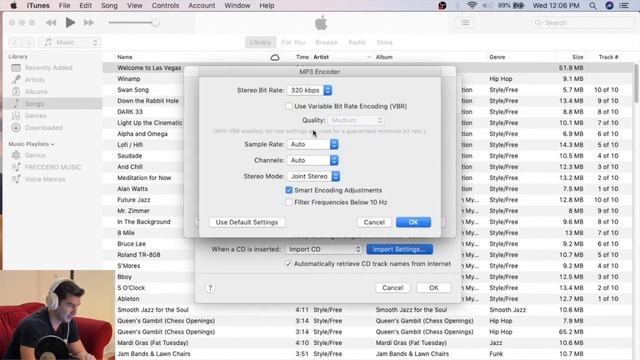Viewport: 640px width, 360px height.
Task: Open the When a CD is inserted dropdown
Action: coord(324,249)
